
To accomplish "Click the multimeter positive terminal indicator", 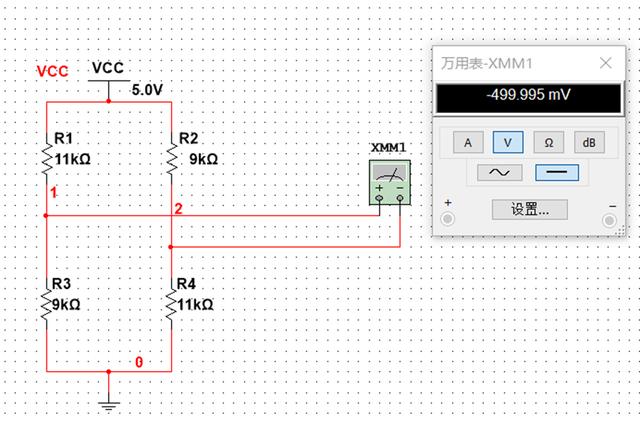I will [x=448, y=219].
